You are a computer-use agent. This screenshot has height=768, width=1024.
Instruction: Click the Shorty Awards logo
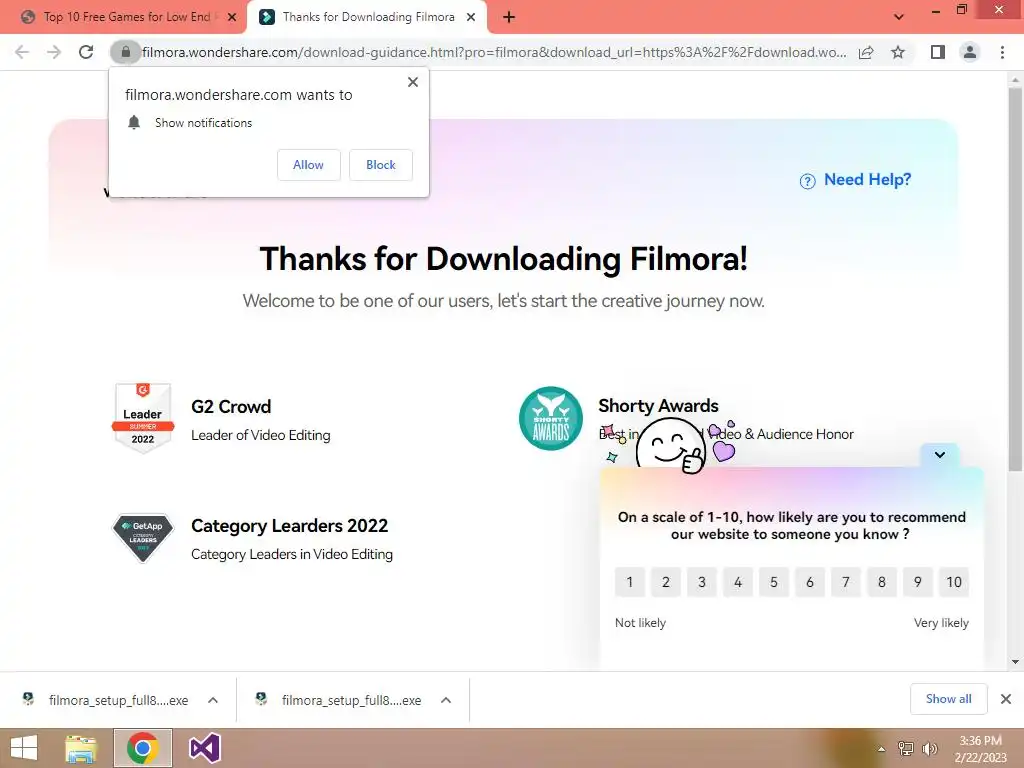pyautogui.click(x=551, y=419)
